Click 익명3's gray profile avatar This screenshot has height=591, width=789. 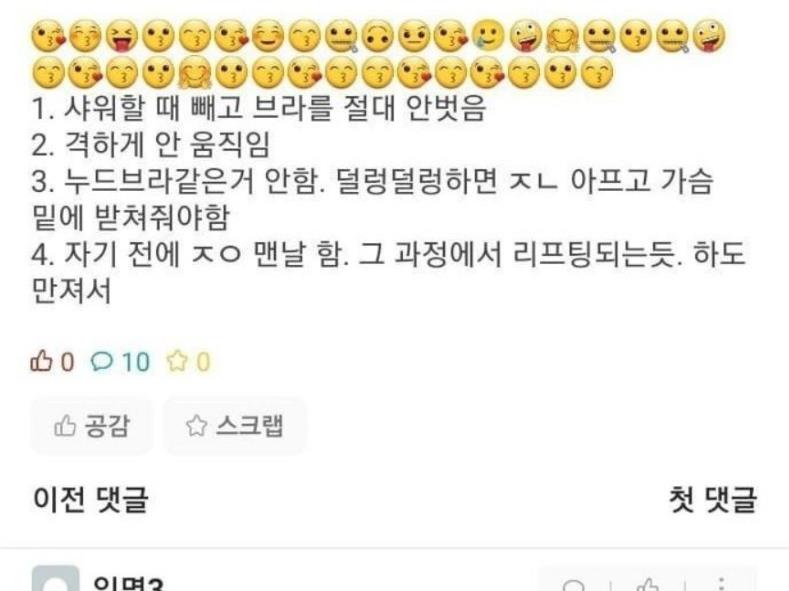point(55,578)
